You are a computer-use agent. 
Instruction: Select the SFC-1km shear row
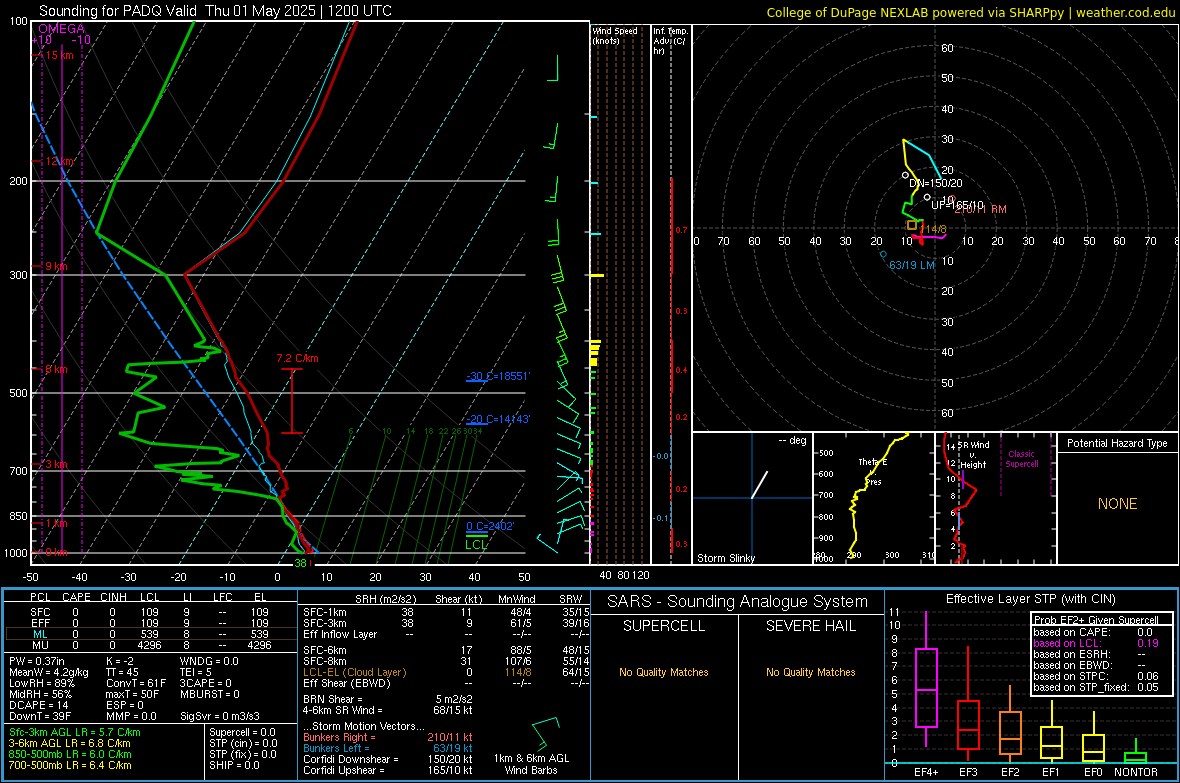(x=446, y=612)
